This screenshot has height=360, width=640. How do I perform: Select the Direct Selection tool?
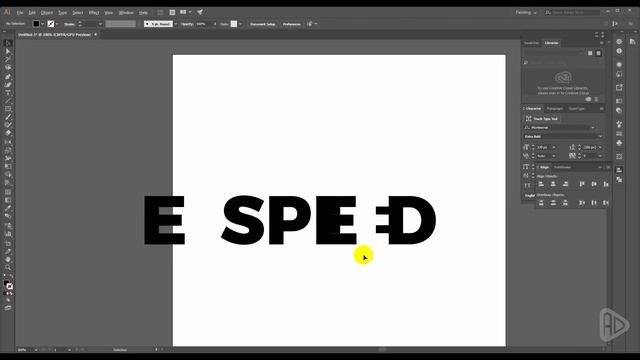point(8,51)
